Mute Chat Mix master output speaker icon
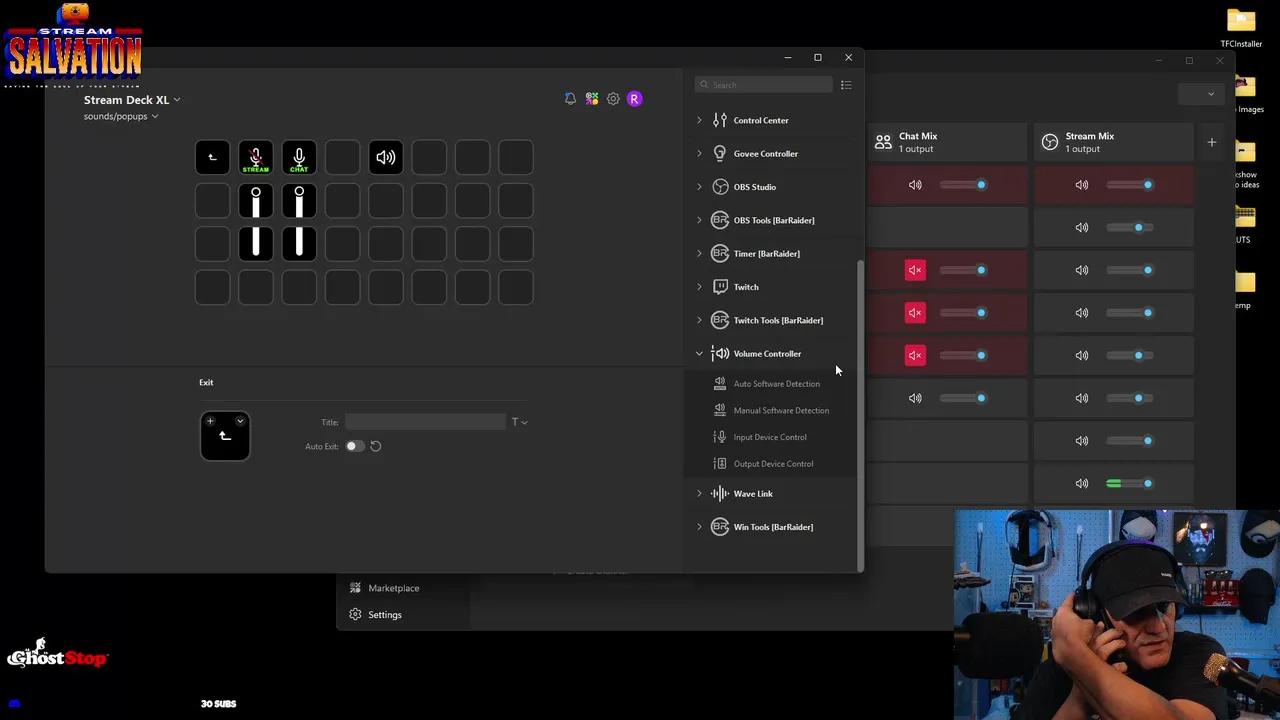 tap(915, 185)
